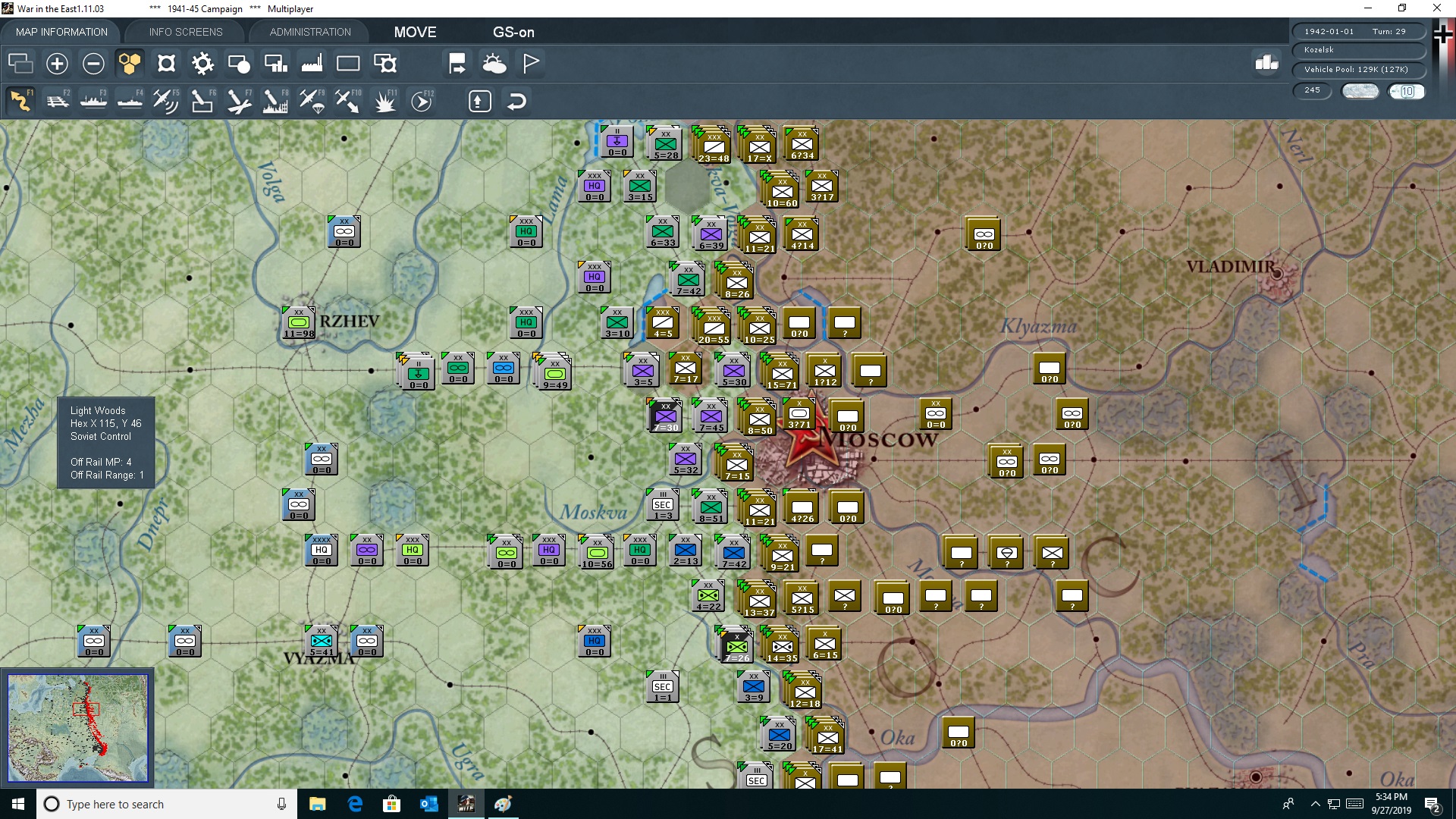Click the zoom in plus icon
This screenshot has width=1456, height=819.
[57, 64]
